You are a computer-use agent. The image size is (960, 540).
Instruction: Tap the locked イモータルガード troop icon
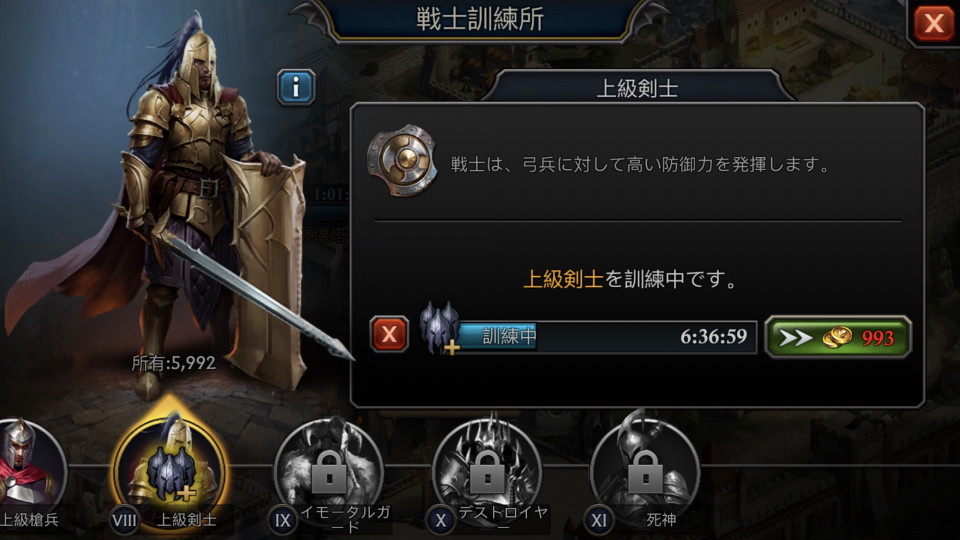329,470
